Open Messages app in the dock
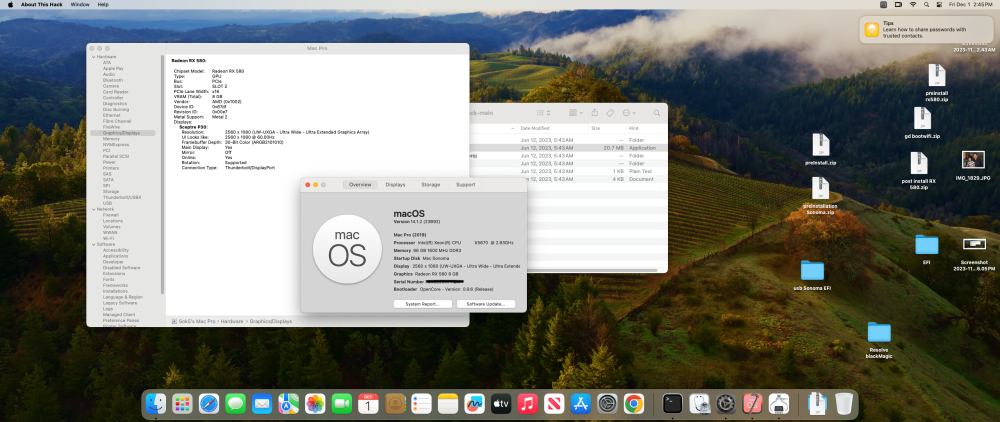The image size is (1000, 422). 235,404
